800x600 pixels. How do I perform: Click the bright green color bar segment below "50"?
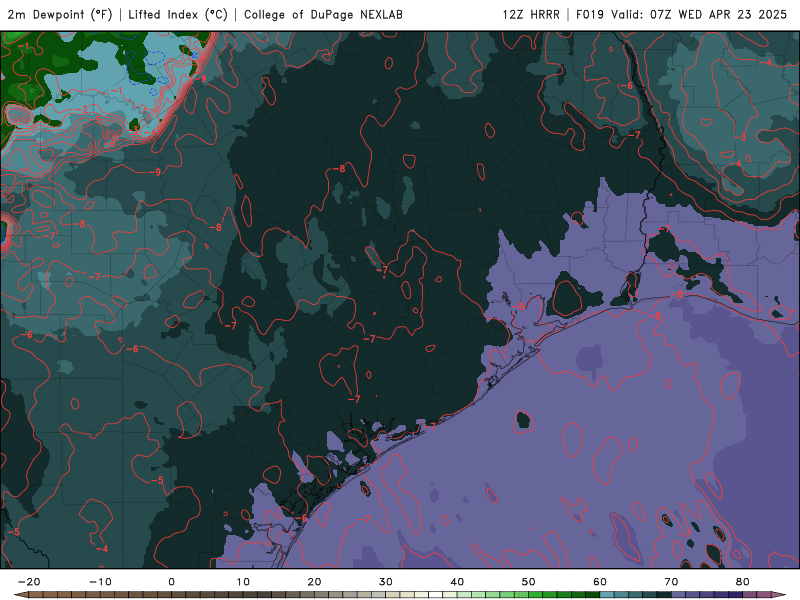(536, 595)
